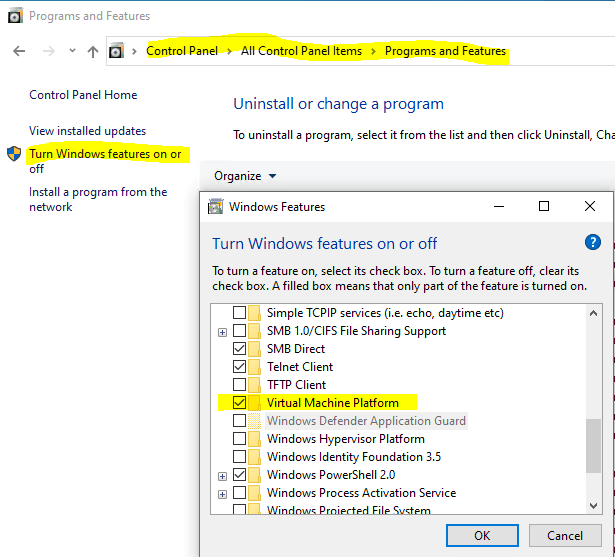Click folder icon of Windows Hypervisor Platform
The image size is (615, 557).
(255, 439)
